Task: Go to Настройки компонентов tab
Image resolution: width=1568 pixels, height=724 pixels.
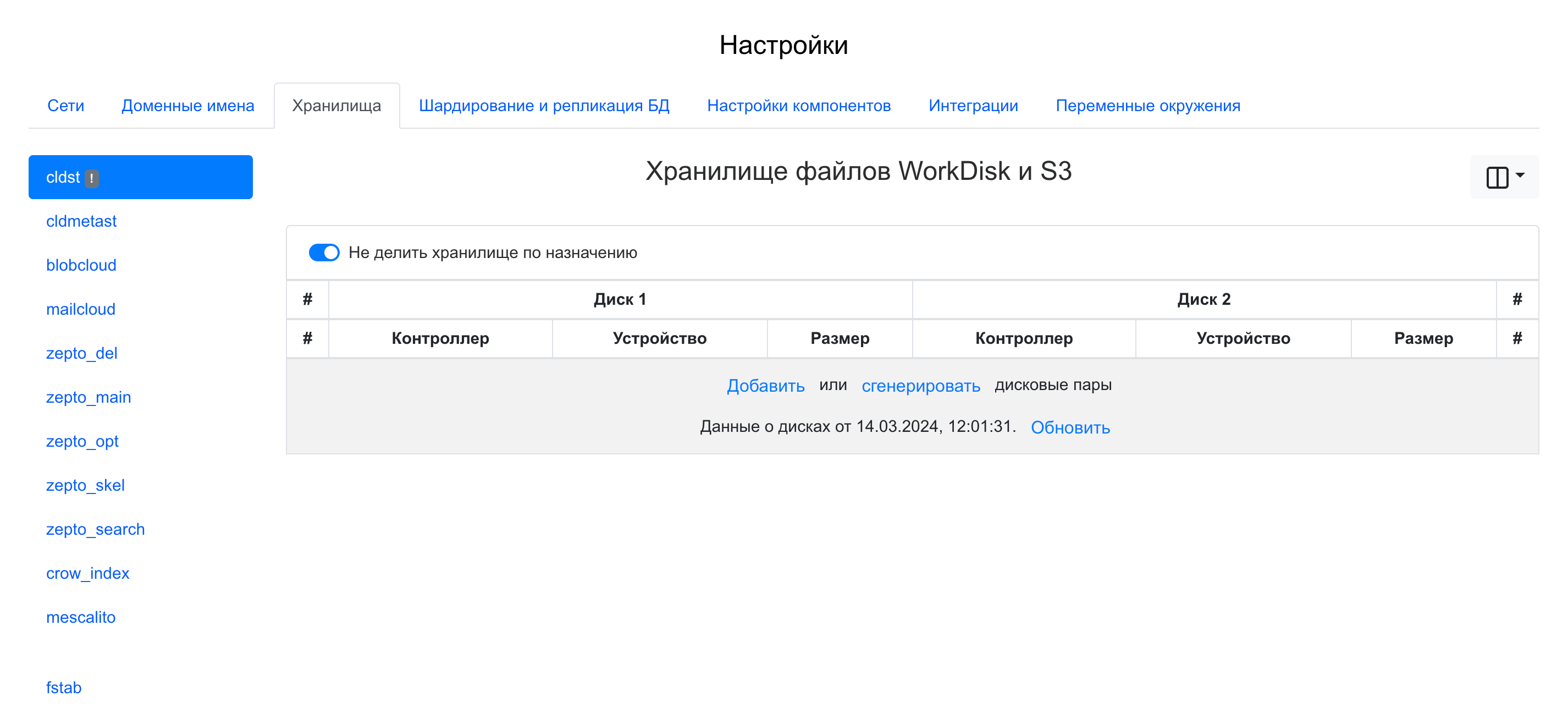Action: click(799, 106)
